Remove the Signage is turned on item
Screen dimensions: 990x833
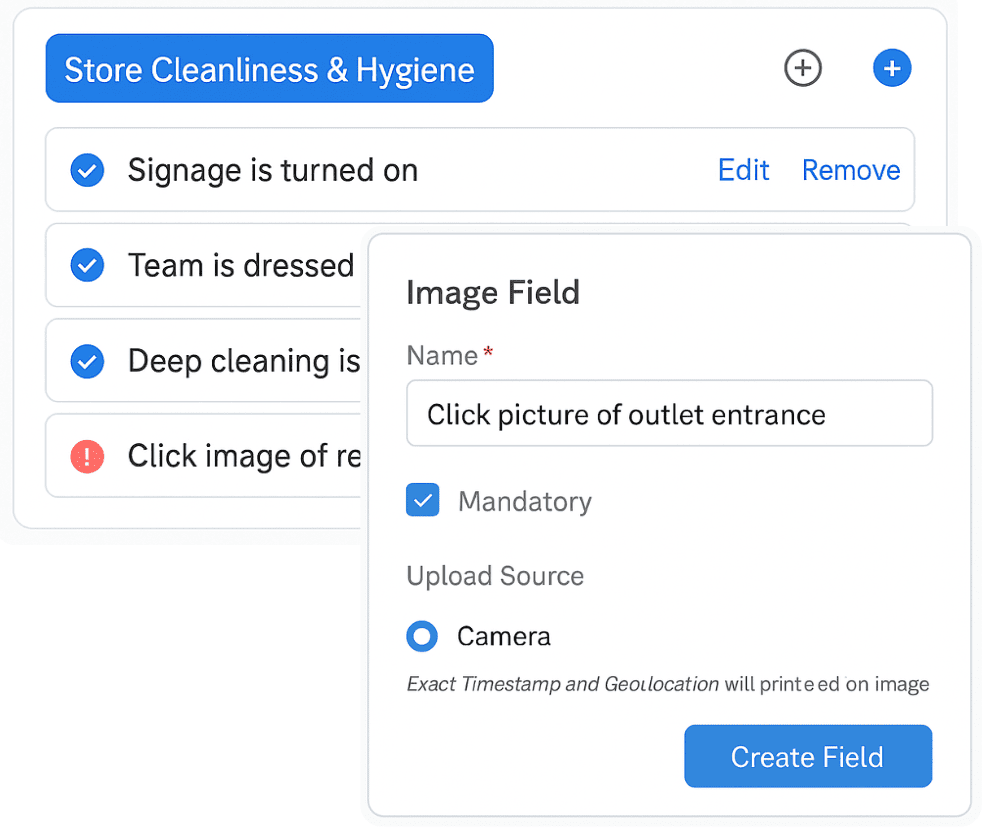coord(851,171)
